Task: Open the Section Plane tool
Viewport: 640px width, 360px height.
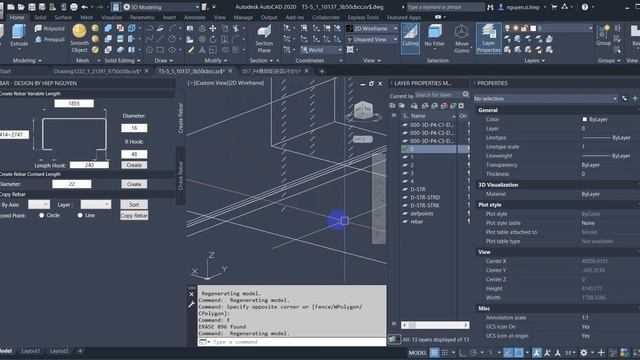Action: (x=264, y=38)
